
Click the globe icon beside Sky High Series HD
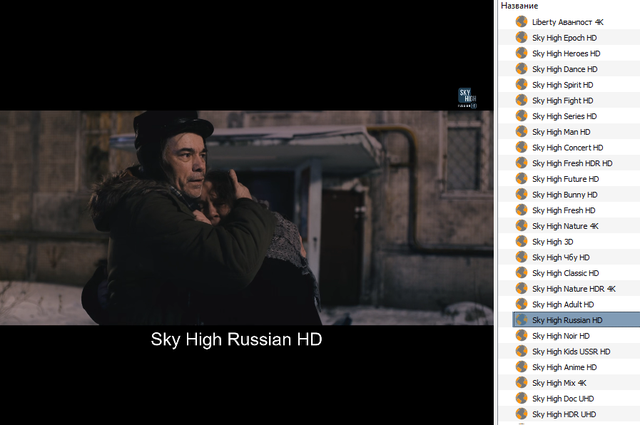[521, 116]
